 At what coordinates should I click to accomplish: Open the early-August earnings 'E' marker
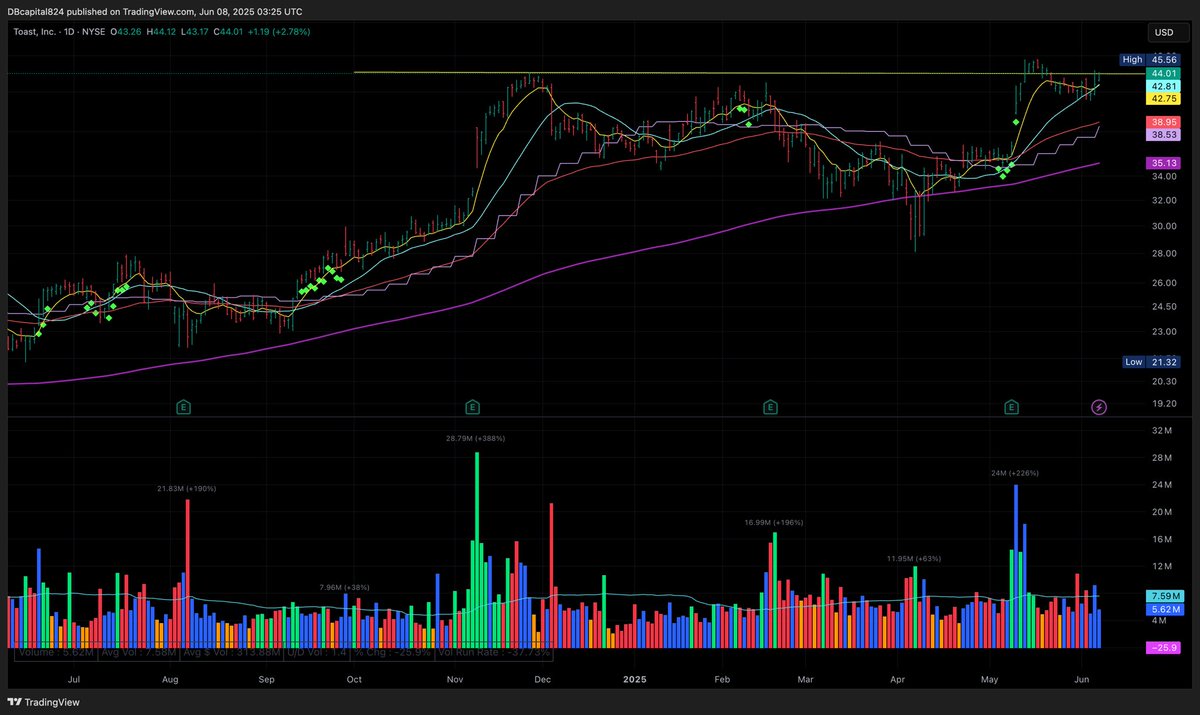(183, 406)
